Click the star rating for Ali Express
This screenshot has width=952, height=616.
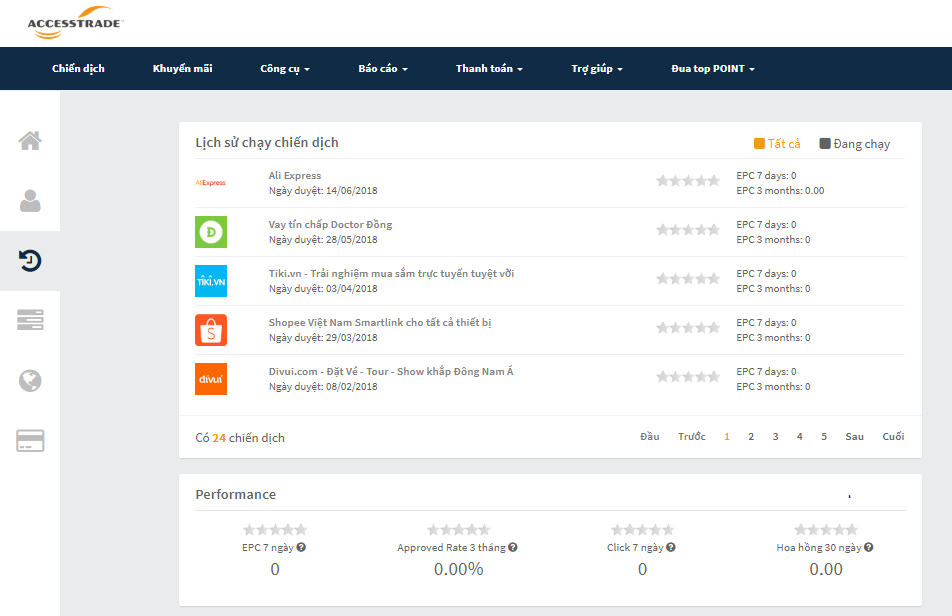[687, 181]
